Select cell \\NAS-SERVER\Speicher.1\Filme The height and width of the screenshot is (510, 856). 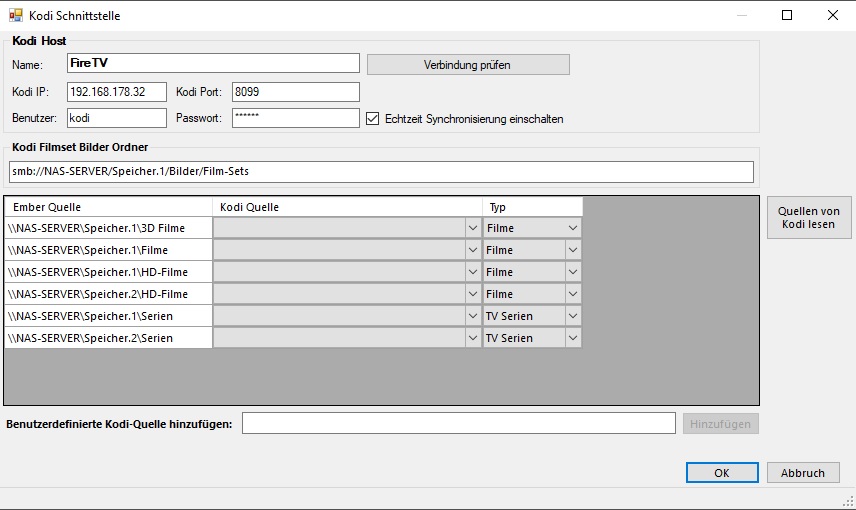[109, 250]
